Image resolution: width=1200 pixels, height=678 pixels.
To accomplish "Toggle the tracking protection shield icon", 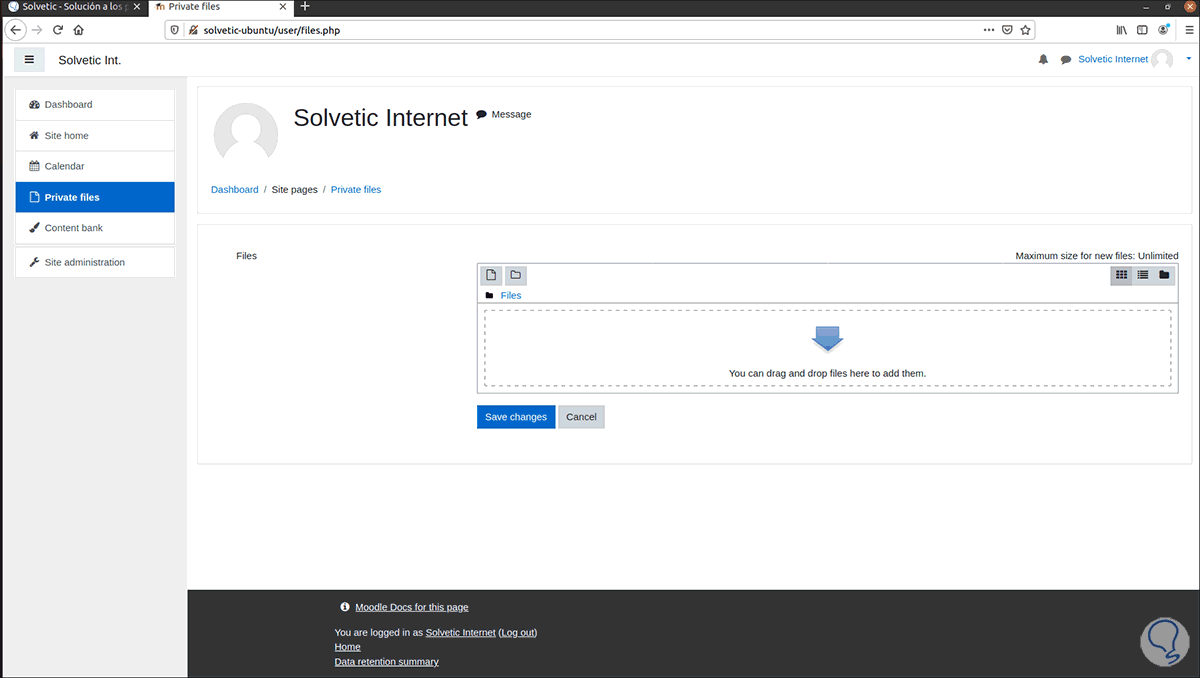I will 175,30.
